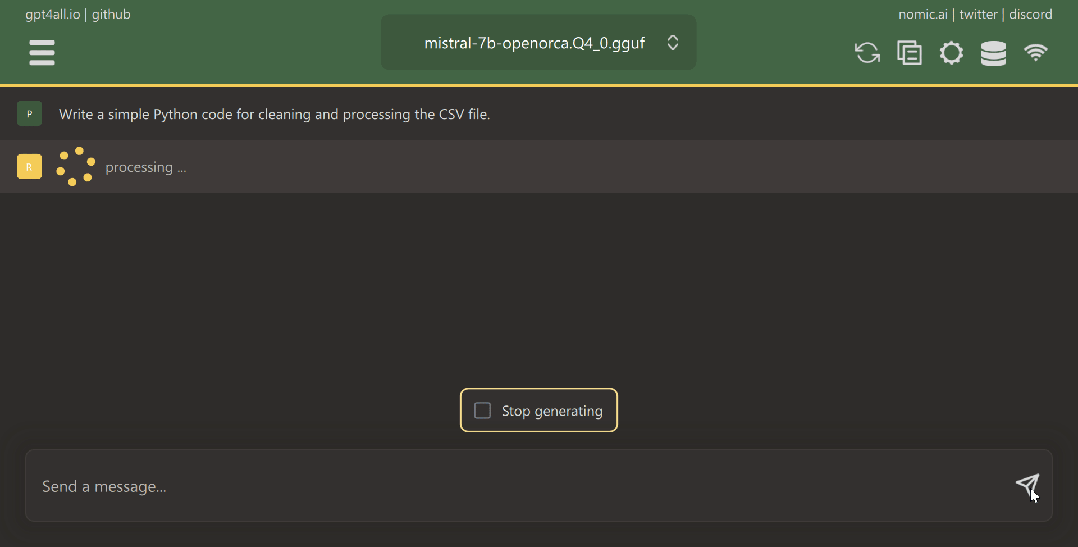Open the twitter link

coord(978,14)
